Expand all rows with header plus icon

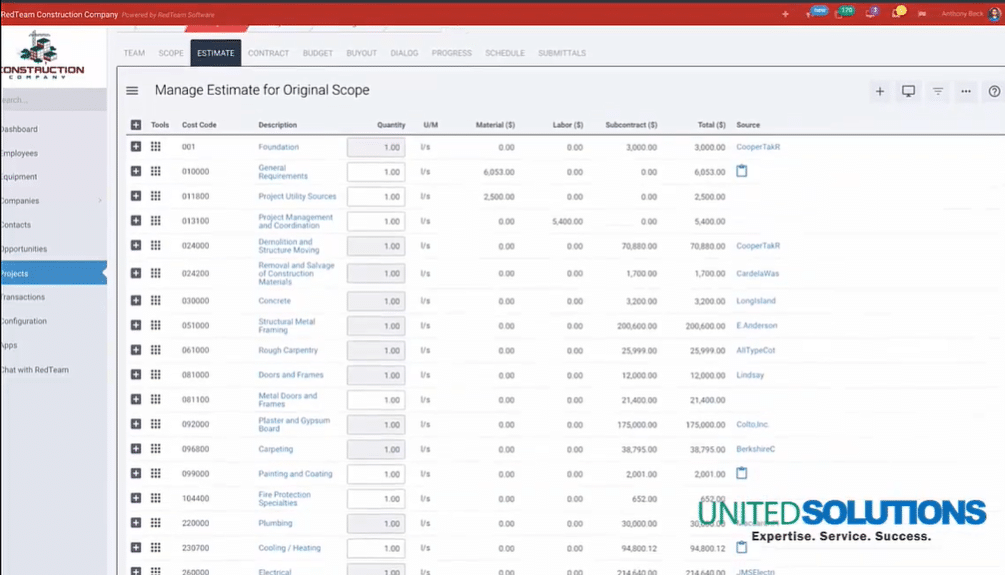coord(136,125)
